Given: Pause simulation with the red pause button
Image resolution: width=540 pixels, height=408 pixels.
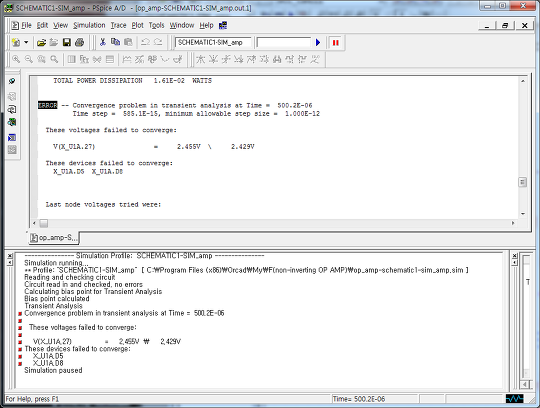Looking at the screenshot, I should coord(335,42).
